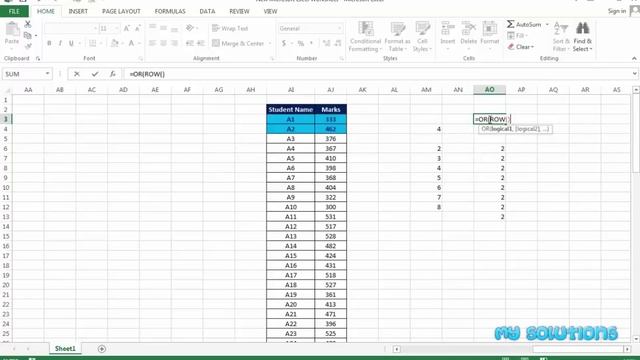This screenshot has width=640, height=360.
Task: Click the Middle Align icon
Action: [x=163, y=28]
